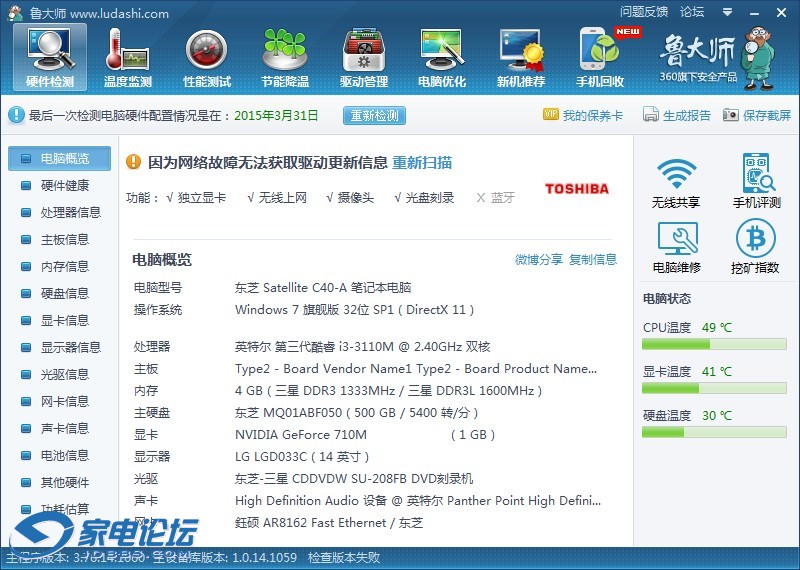
Task: Launch 无线共享 Wi-Fi sharing tool
Action: (x=676, y=181)
